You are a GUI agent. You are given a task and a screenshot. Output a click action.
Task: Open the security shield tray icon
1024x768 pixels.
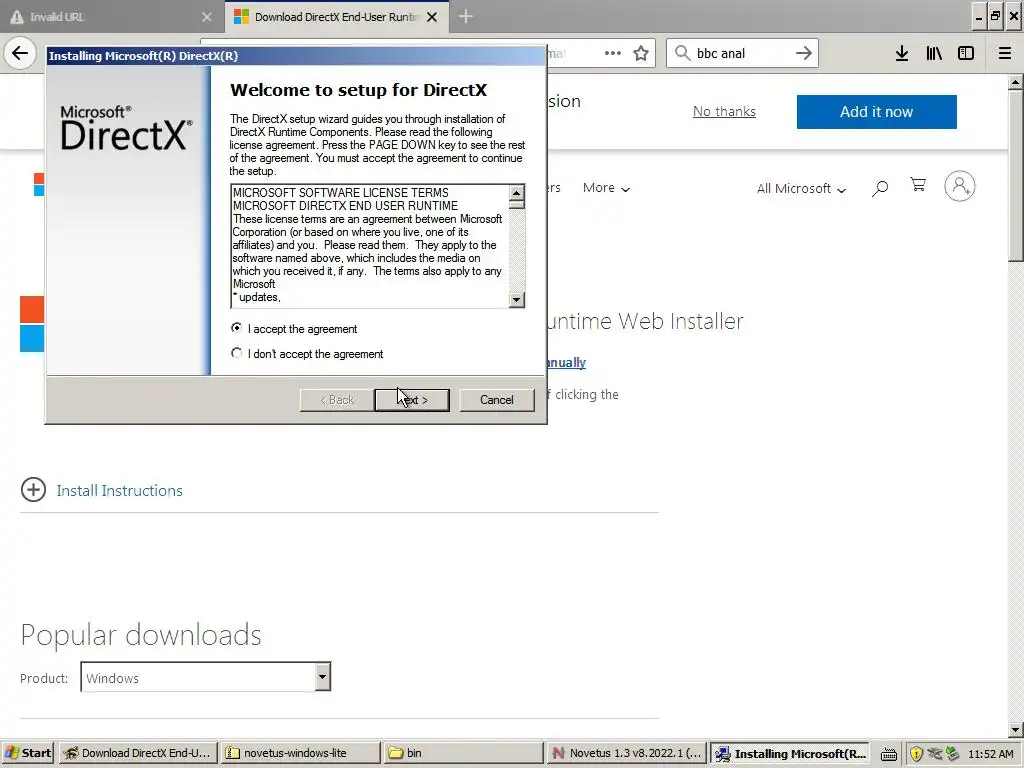click(x=916, y=754)
